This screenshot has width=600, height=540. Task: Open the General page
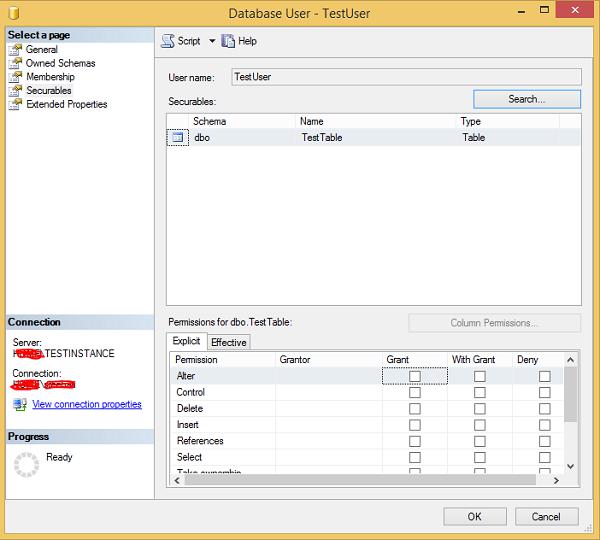[42, 49]
